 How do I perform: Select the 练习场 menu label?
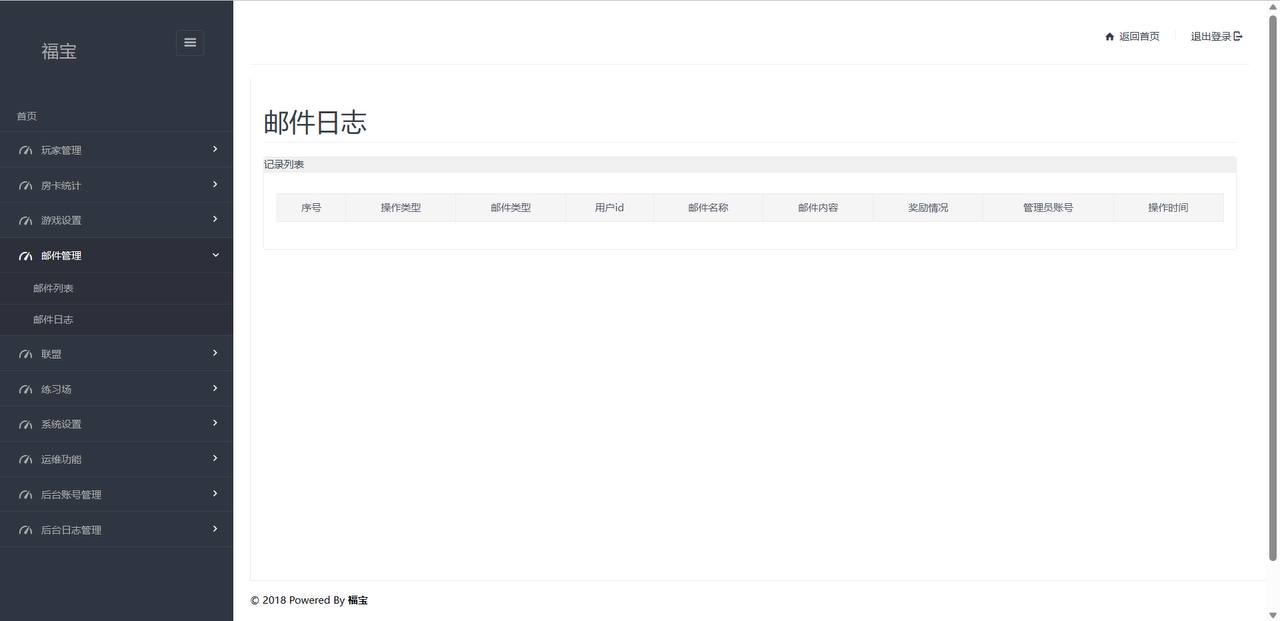(x=56, y=389)
